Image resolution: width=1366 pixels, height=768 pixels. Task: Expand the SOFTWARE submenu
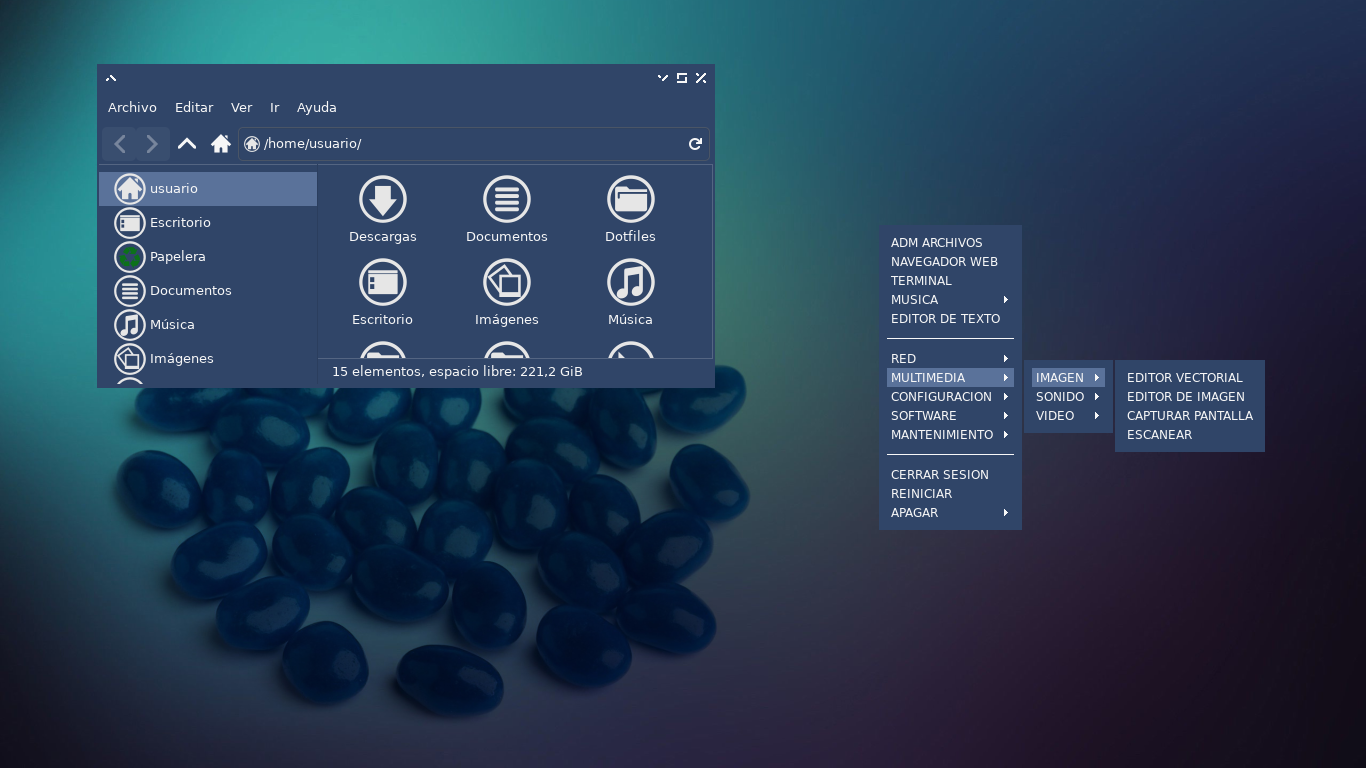(950, 416)
